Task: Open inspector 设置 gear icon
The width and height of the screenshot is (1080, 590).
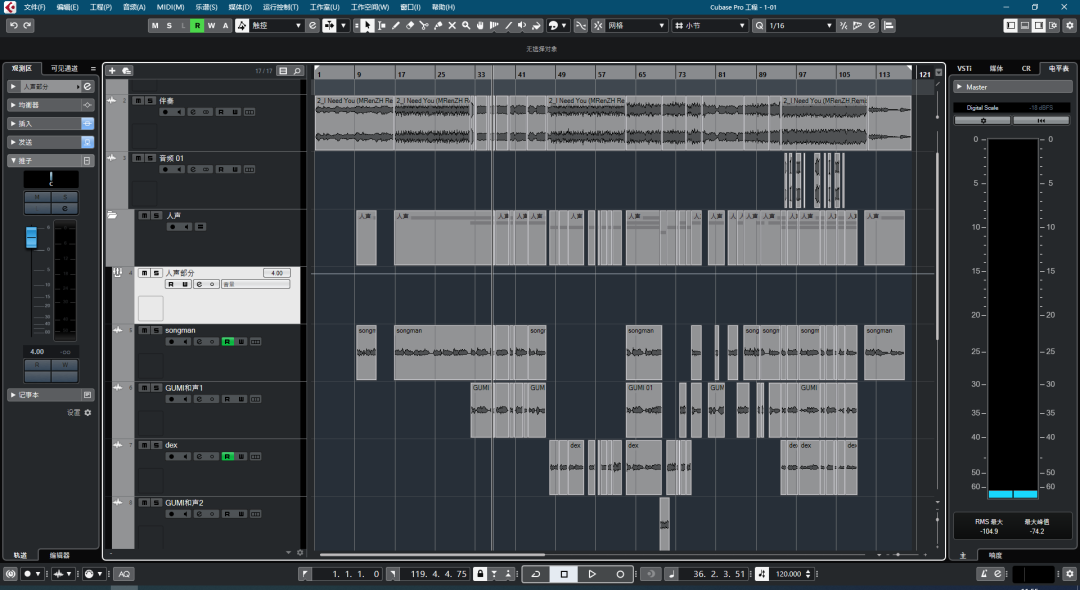Action: 87,412
